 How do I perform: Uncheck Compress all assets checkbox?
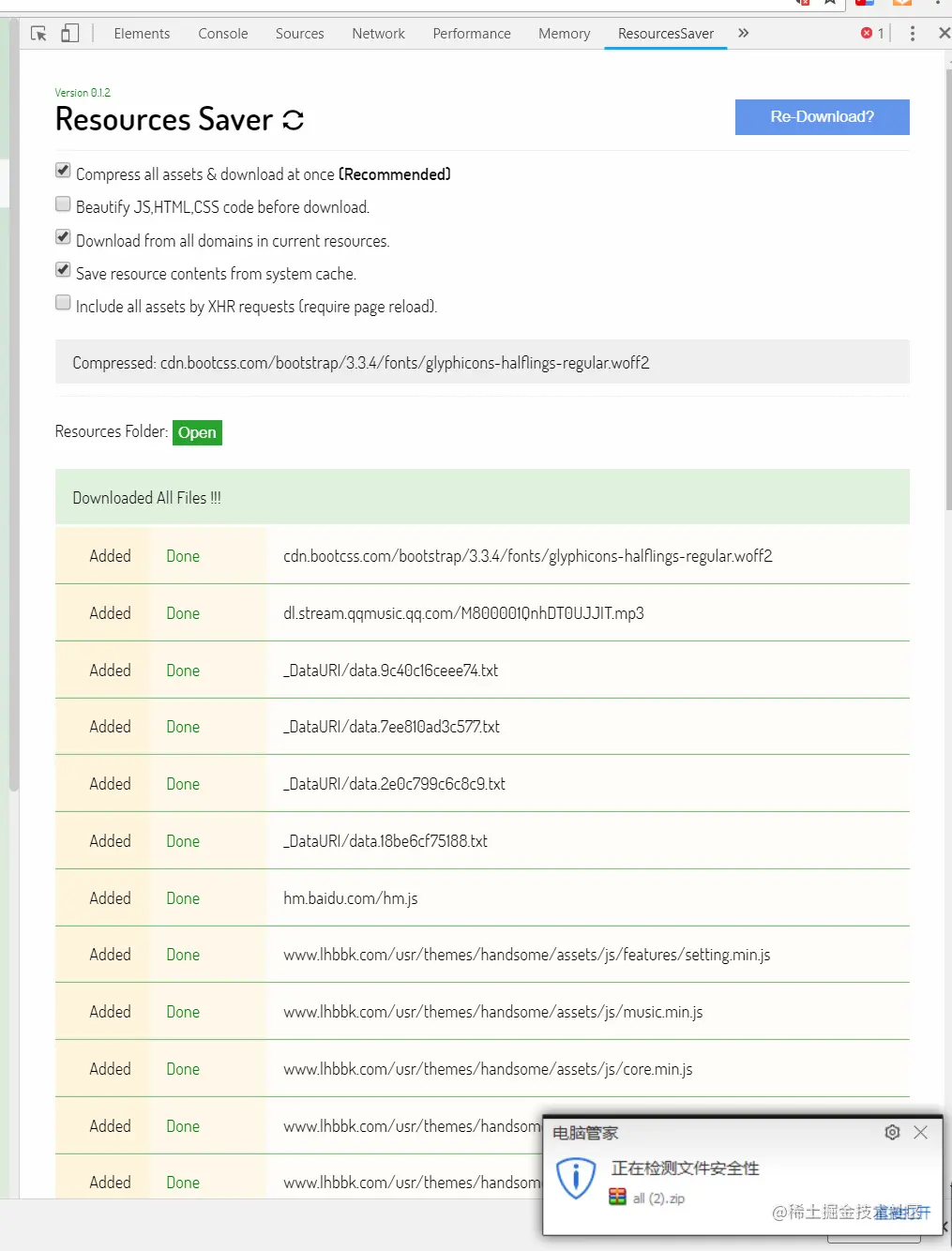(x=63, y=171)
